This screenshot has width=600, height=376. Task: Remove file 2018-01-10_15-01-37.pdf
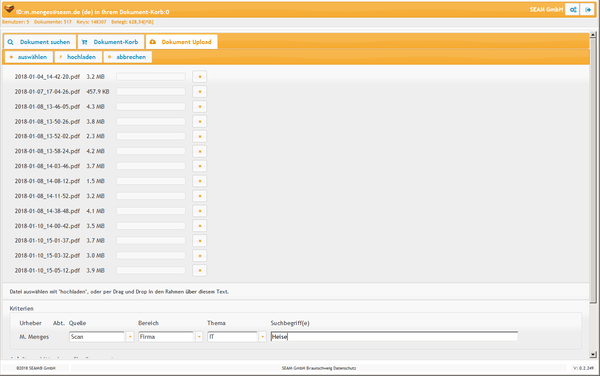(x=199, y=241)
